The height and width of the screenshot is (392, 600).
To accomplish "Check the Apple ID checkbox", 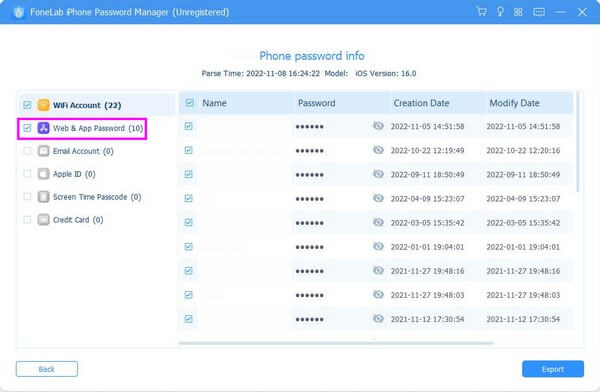I will click(27, 174).
